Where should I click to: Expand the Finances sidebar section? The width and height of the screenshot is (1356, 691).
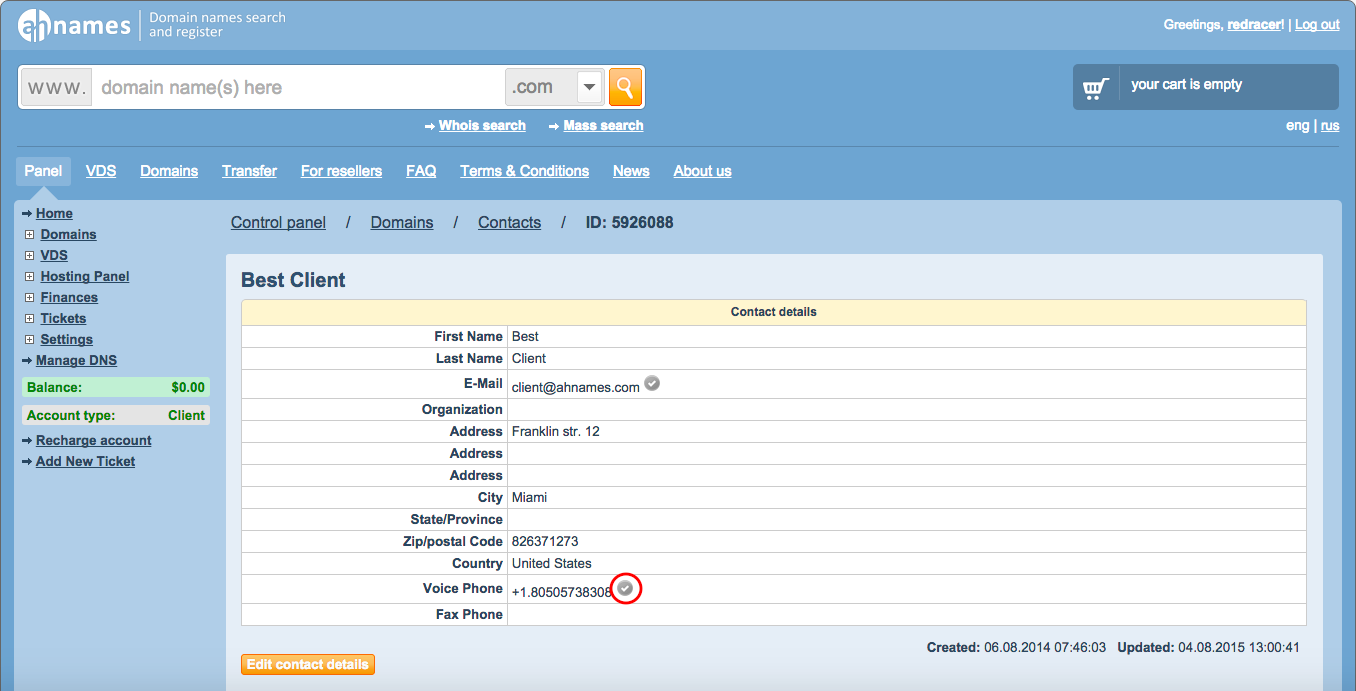30,298
